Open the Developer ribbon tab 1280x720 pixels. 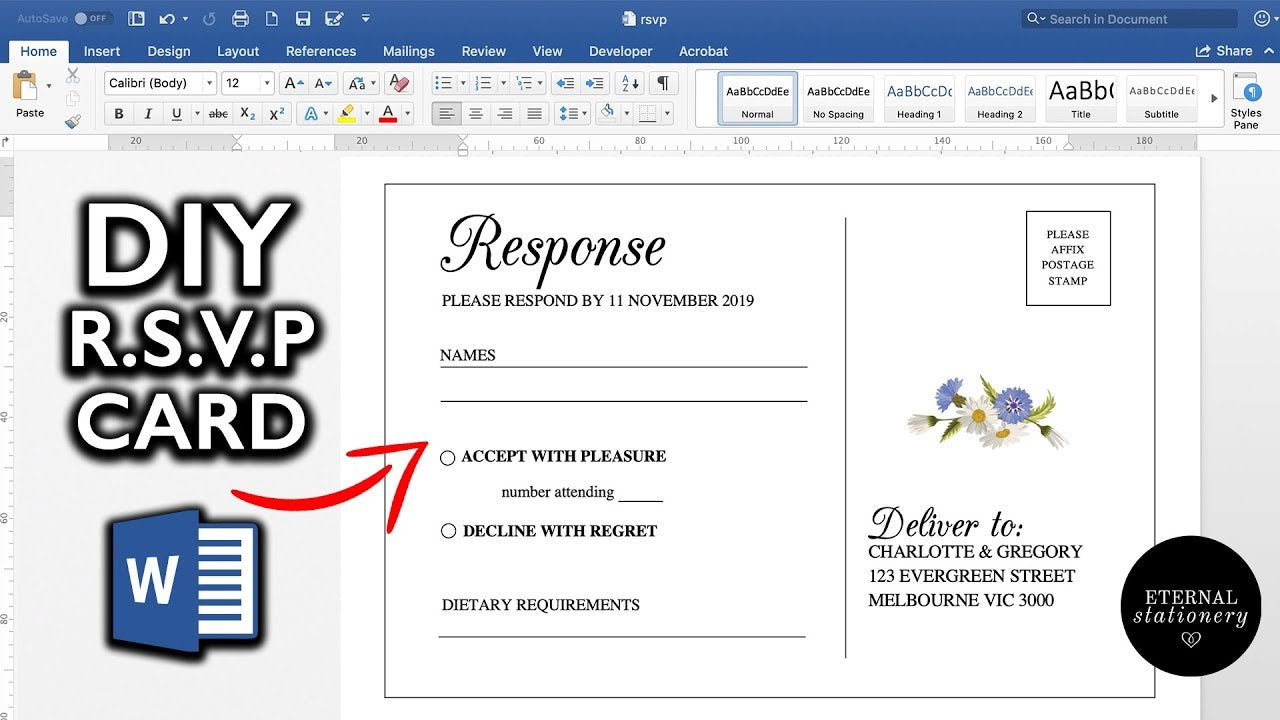coord(620,51)
